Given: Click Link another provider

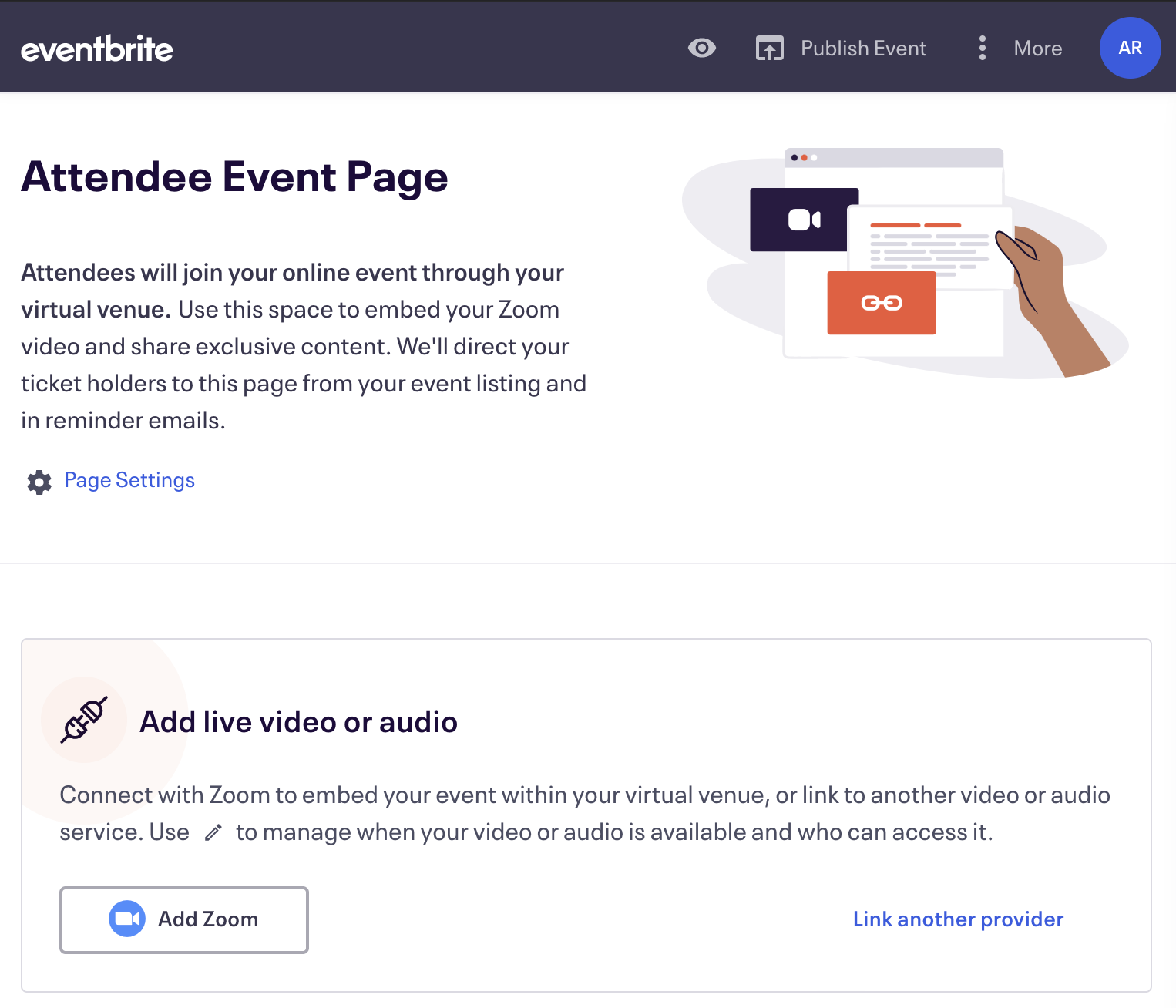Looking at the screenshot, I should pyautogui.click(x=958, y=919).
